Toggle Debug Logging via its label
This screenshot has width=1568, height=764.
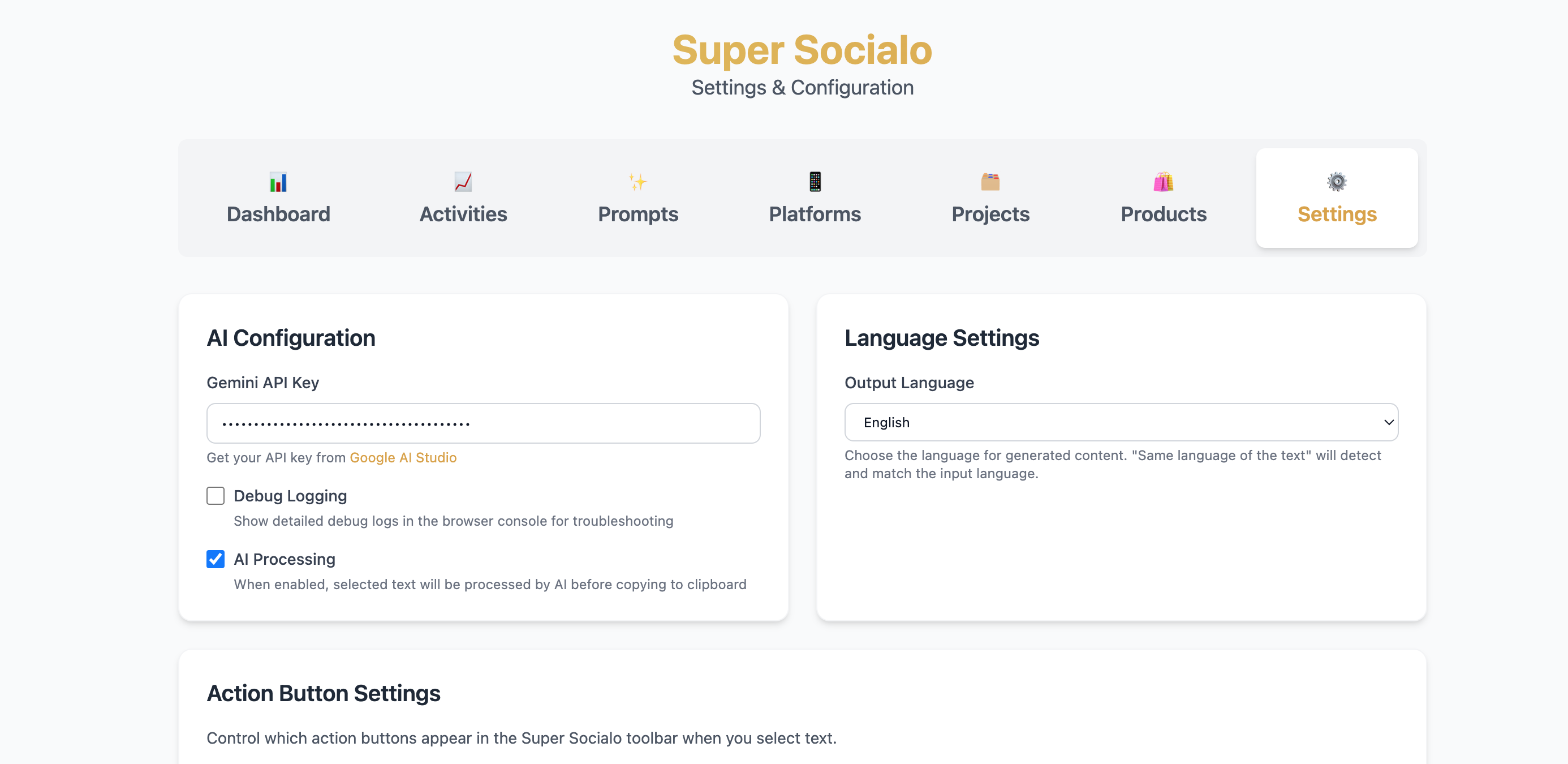290,496
